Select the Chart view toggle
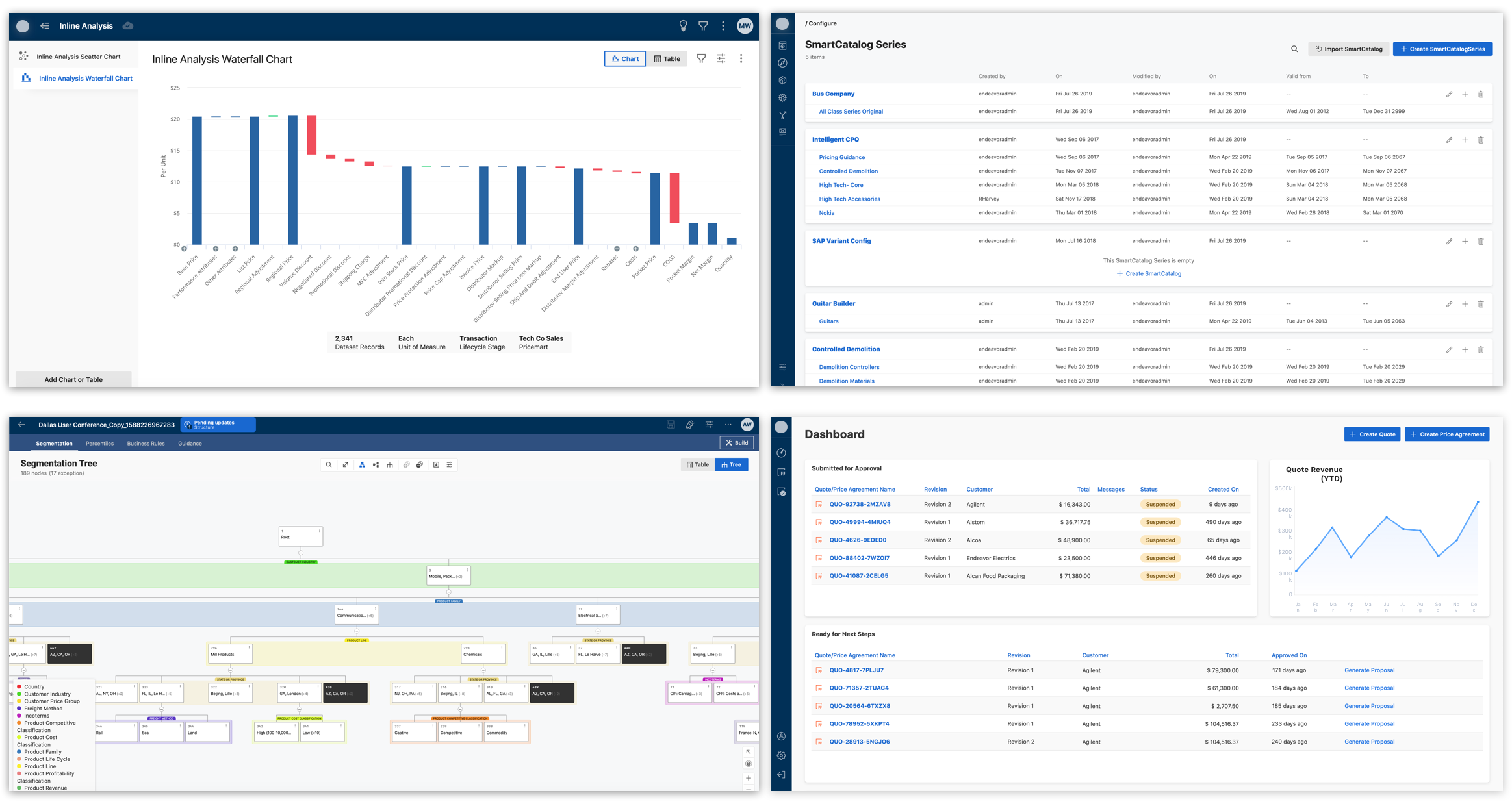Viewport: 1512px width, 804px height. pos(625,59)
